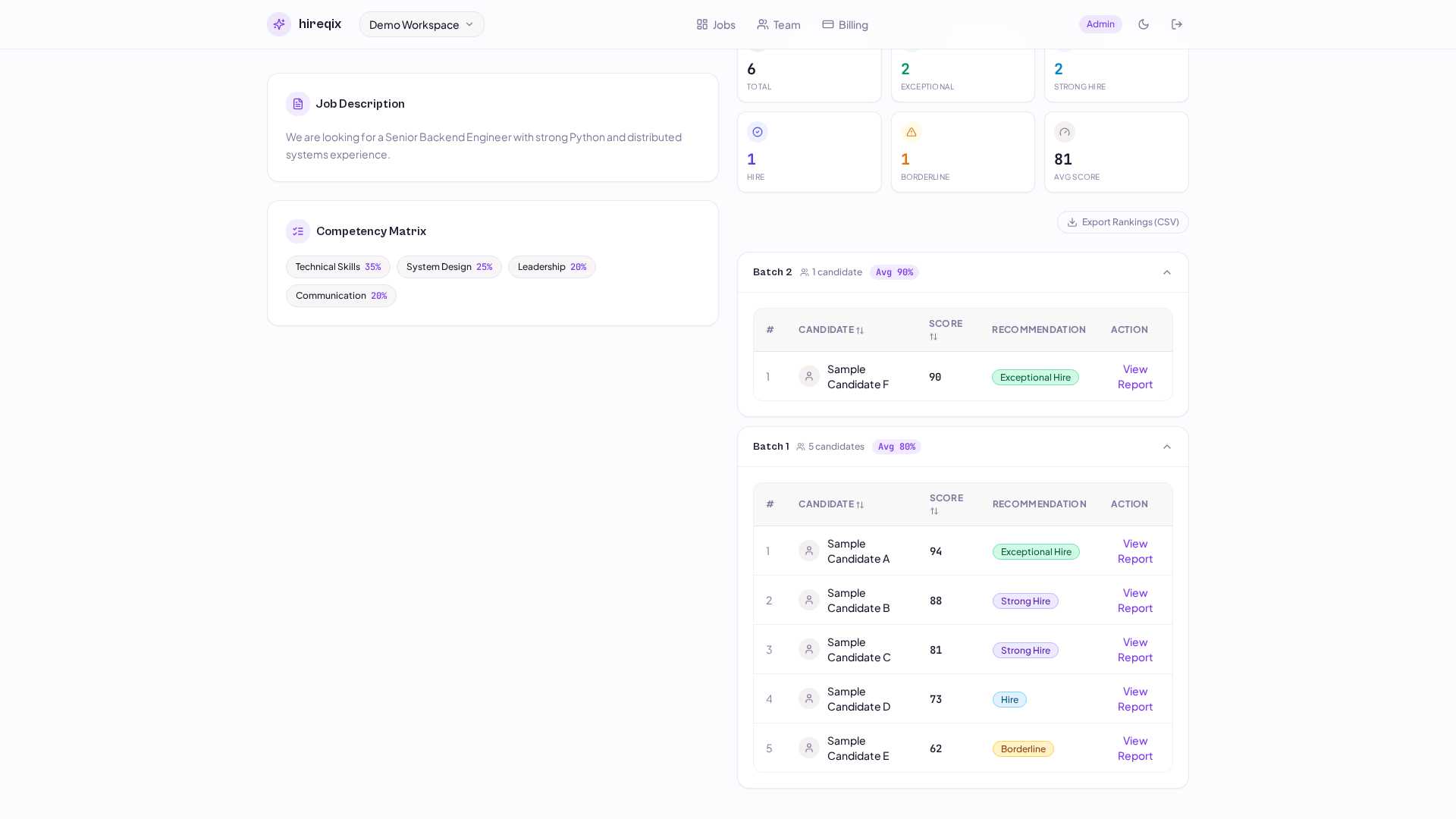The image size is (1456, 819).
Task: View Report for Sample Candidate D
Action: (1135, 699)
